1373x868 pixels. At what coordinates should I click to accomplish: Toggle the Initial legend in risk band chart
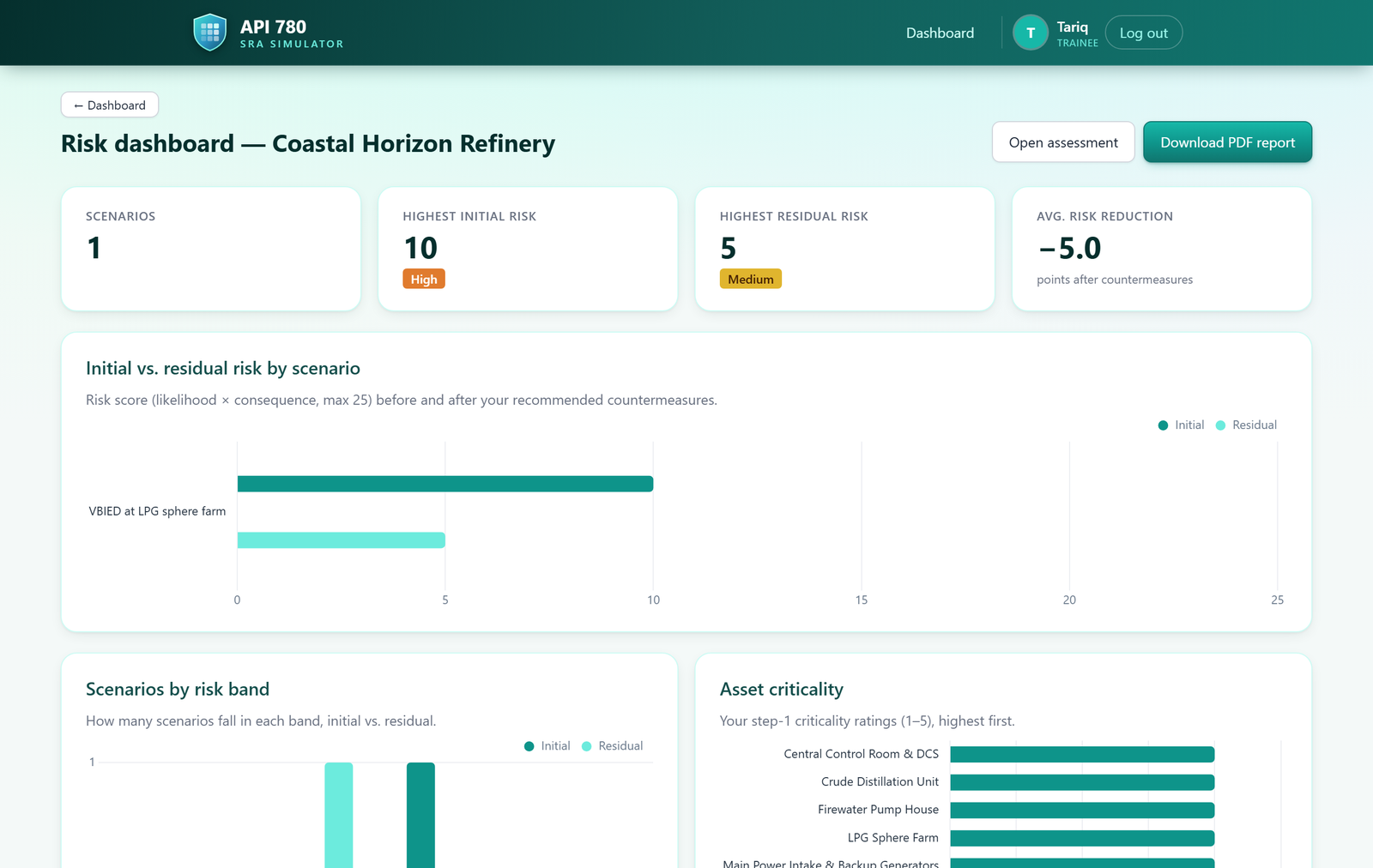click(547, 745)
